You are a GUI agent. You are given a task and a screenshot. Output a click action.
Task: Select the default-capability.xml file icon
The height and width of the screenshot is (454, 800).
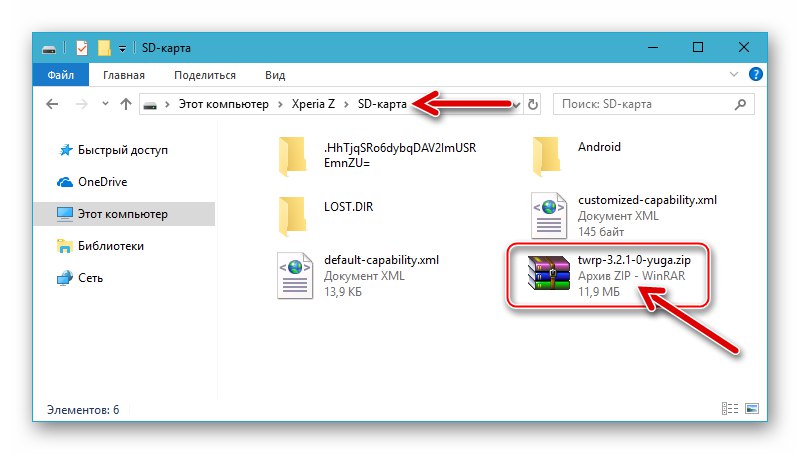pyautogui.click(x=295, y=275)
